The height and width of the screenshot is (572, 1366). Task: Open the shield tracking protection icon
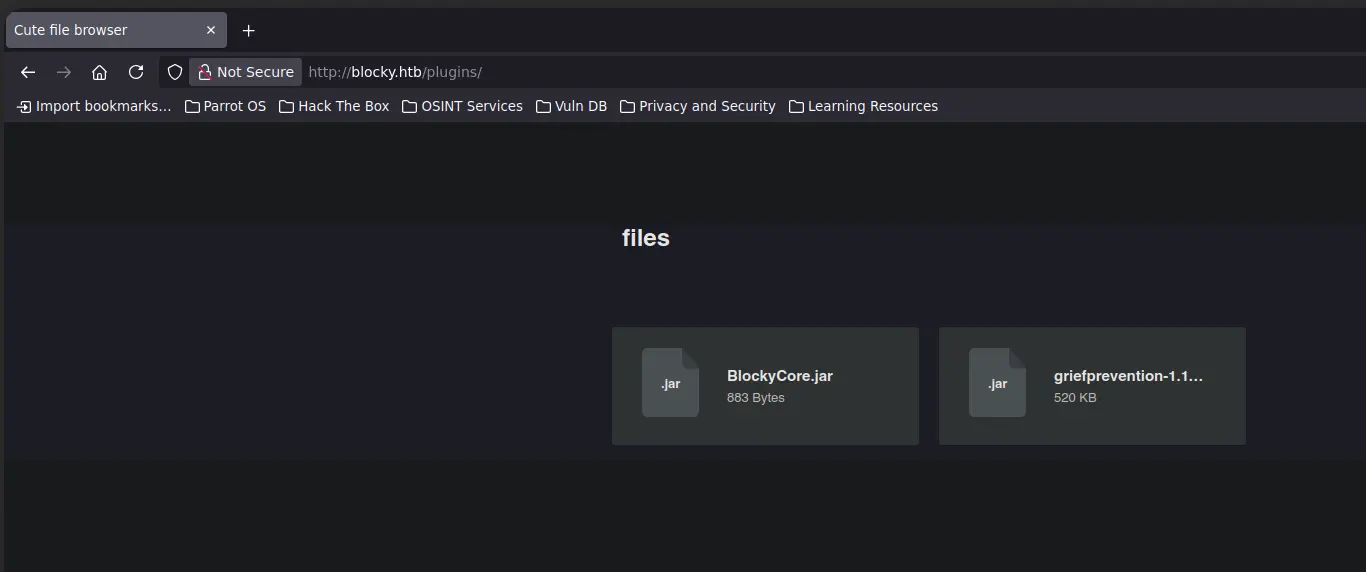click(x=175, y=72)
